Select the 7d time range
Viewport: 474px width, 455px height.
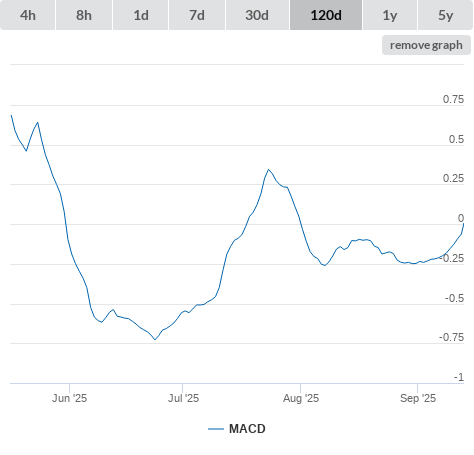(197, 15)
